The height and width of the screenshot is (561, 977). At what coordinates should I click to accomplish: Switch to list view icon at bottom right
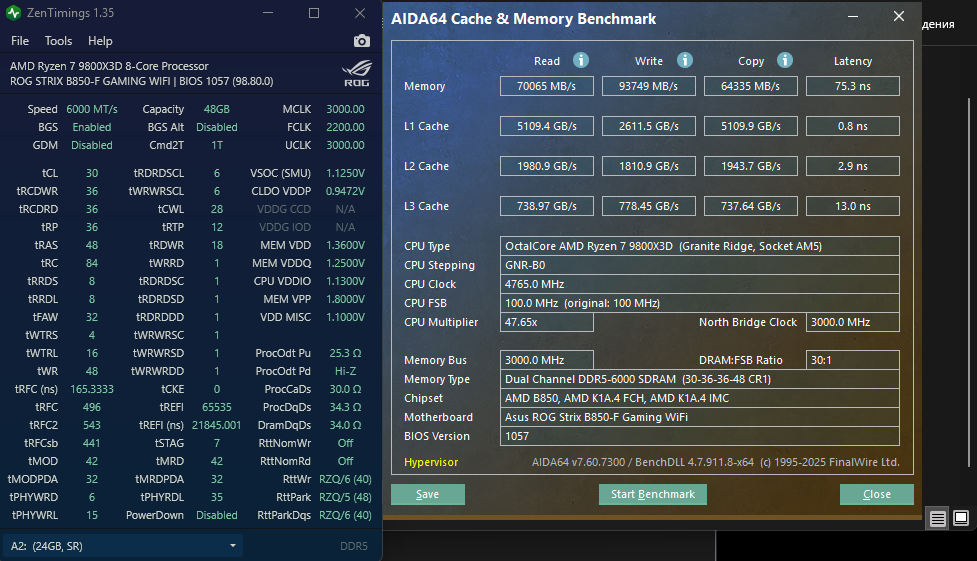point(938,519)
